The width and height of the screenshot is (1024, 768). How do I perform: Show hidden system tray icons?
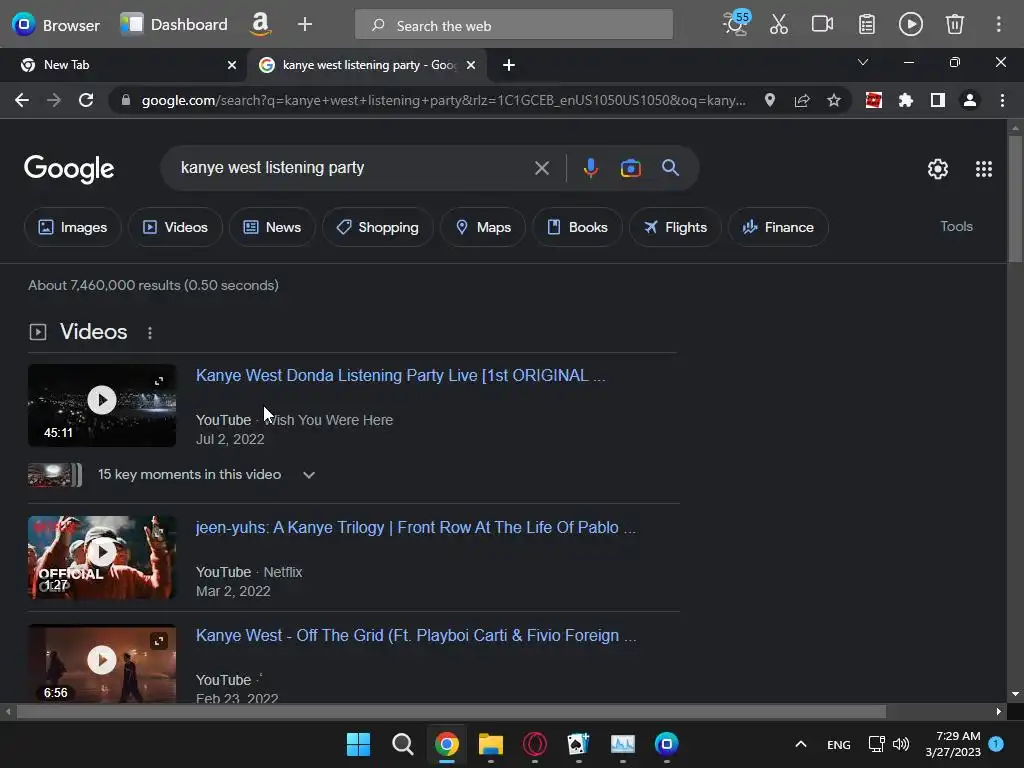click(801, 744)
